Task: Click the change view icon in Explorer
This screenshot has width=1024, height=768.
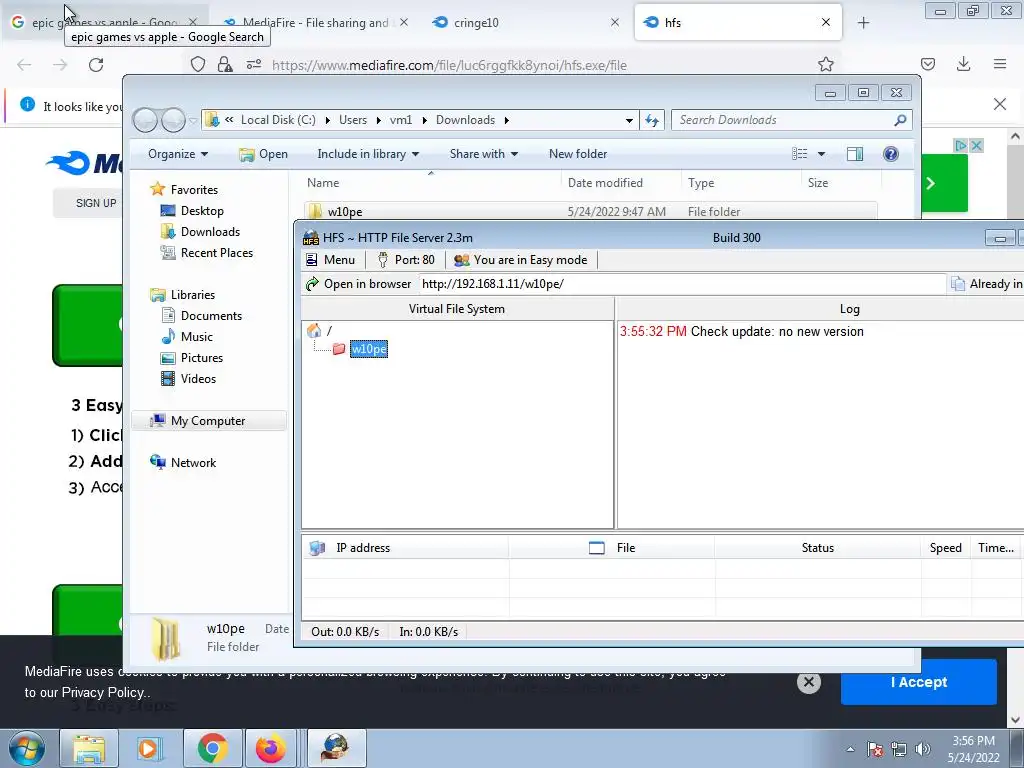Action: (x=799, y=154)
